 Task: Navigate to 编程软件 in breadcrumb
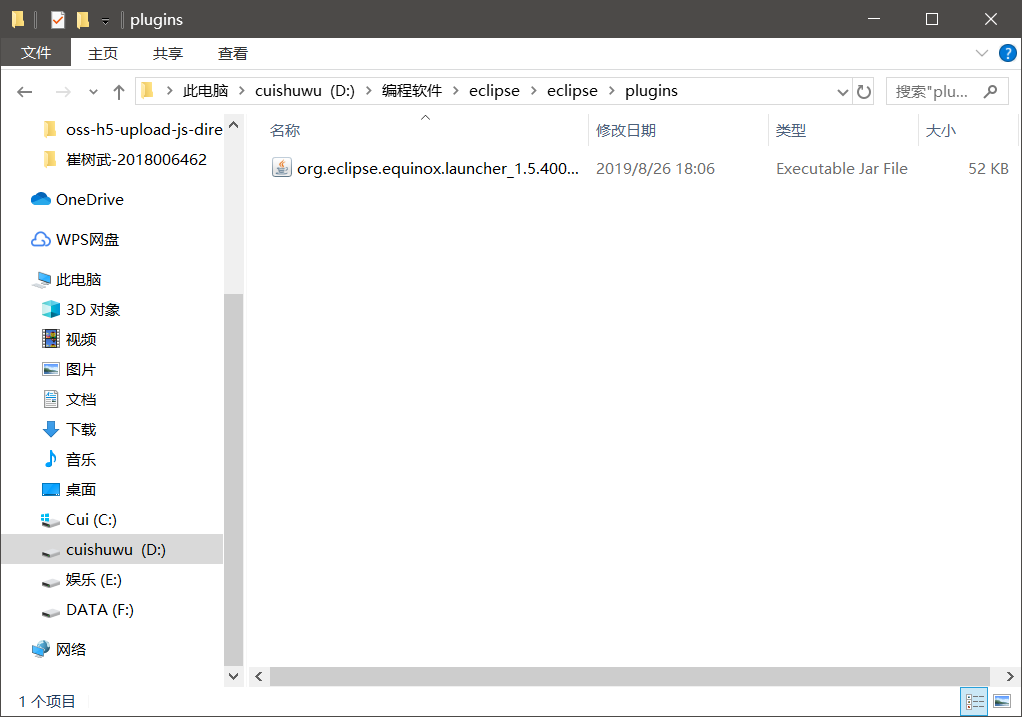click(412, 91)
